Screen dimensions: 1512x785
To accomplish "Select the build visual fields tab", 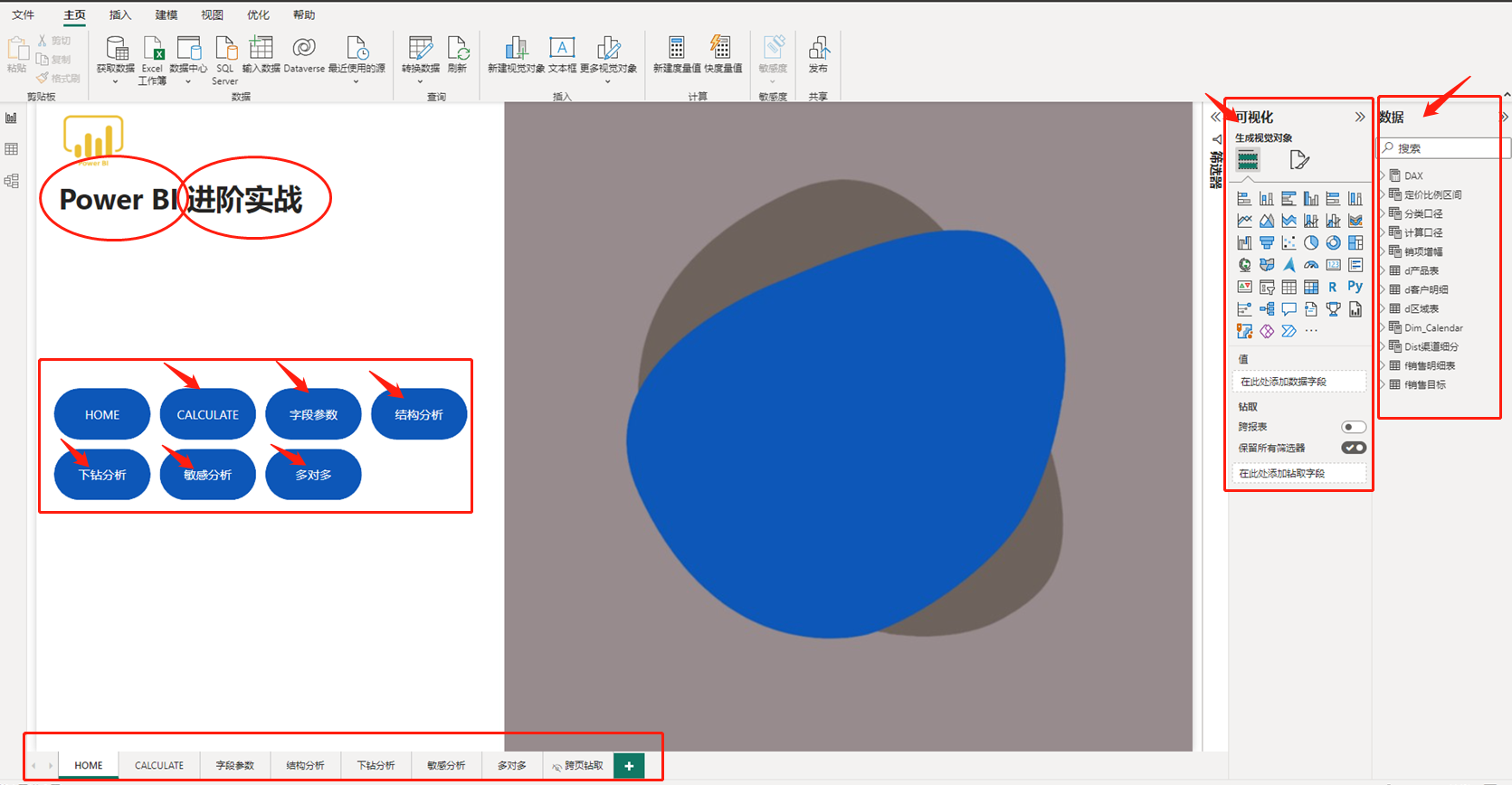I will (x=1248, y=160).
